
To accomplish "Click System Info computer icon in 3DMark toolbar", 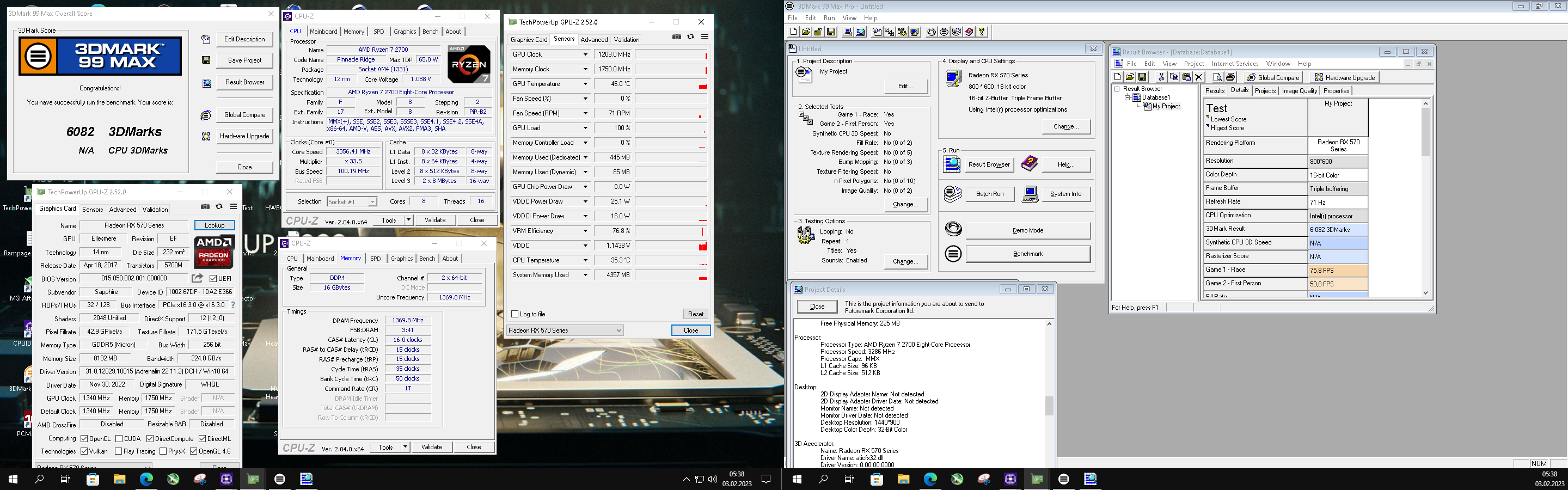I will (848, 32).
